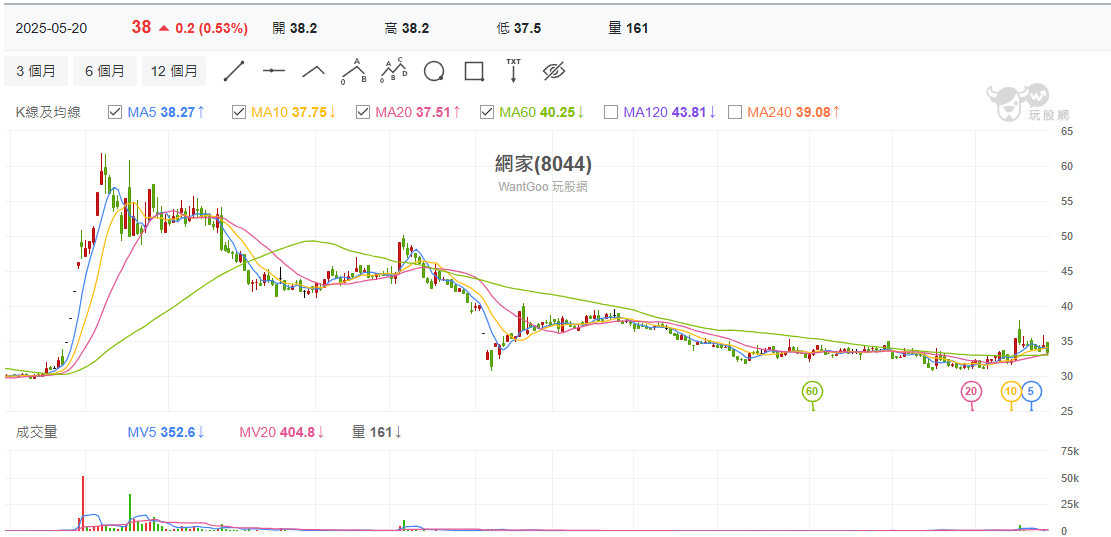This screenshot has width=1111, height=537.
Task: Click the pink 20 marker below chart
Action: pos(971,391)
